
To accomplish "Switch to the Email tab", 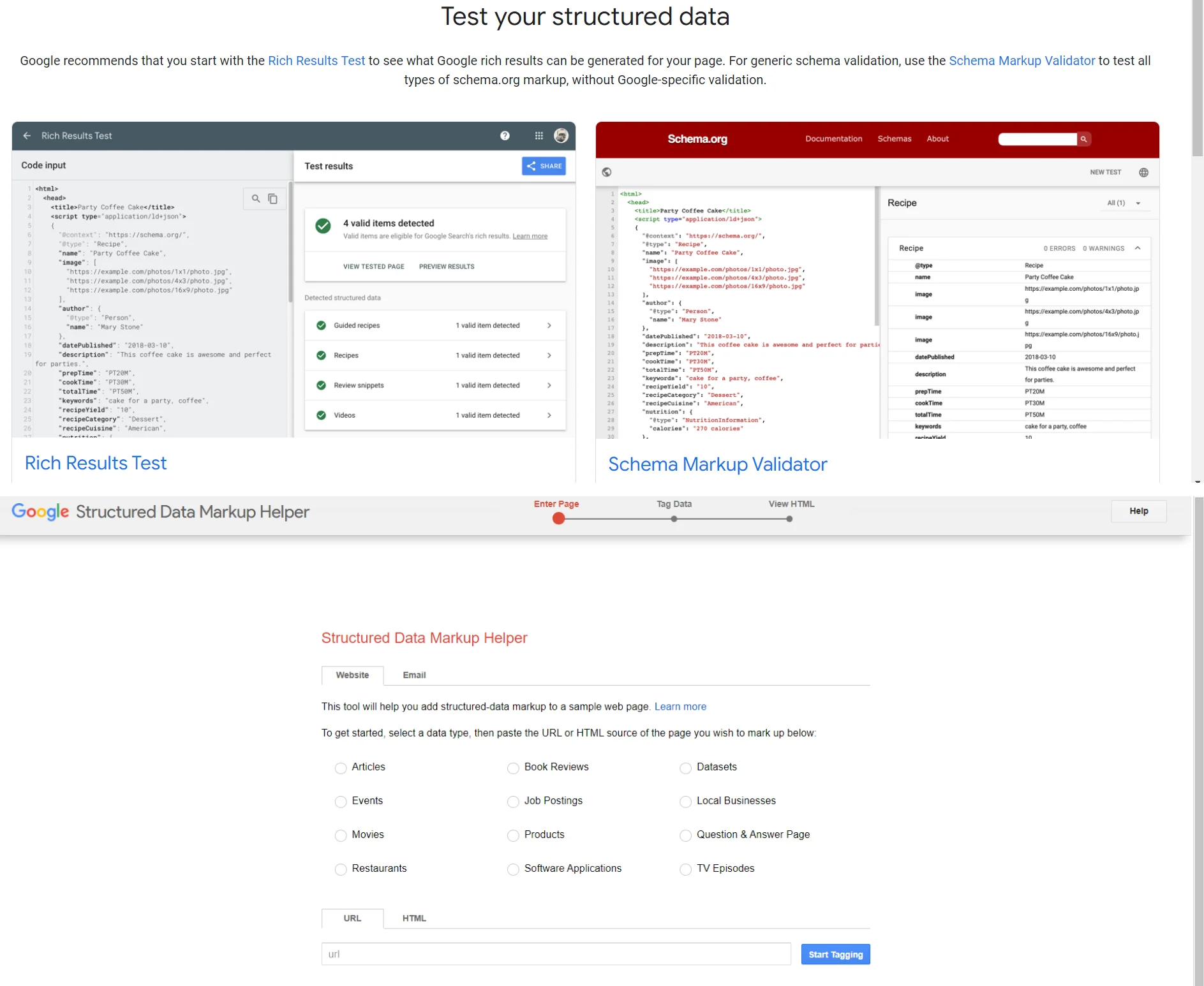I will click(x=414, y=675).
